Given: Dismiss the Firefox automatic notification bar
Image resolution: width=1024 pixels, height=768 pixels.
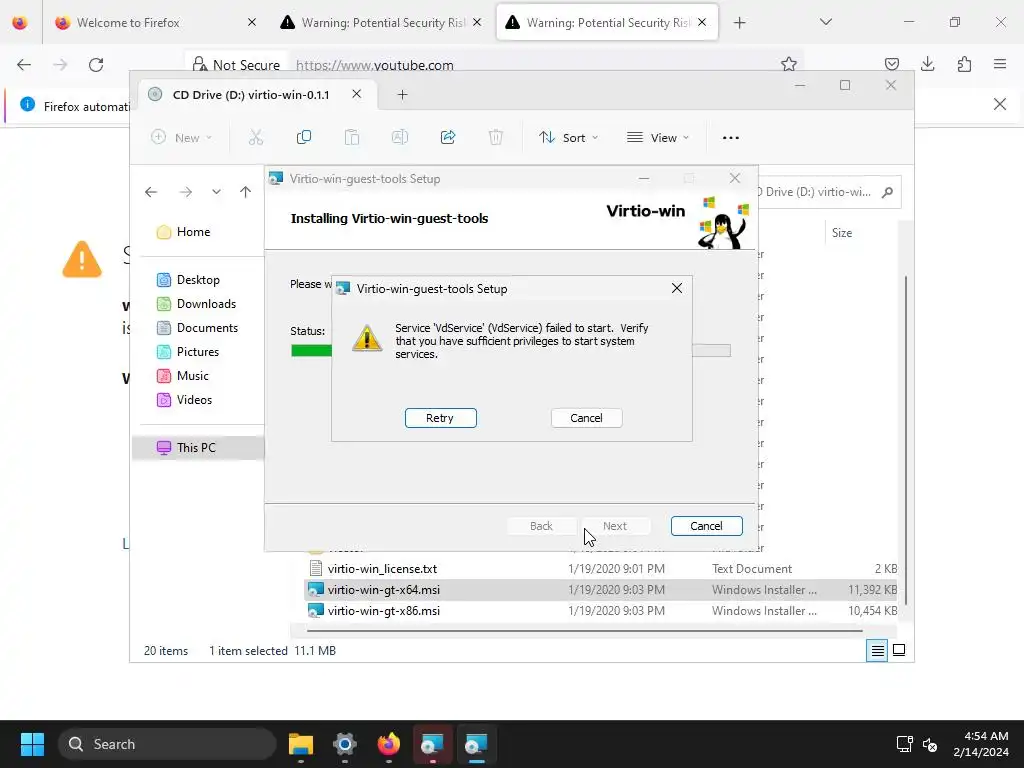Looking at the screenshot, I should click(1000, 104).
